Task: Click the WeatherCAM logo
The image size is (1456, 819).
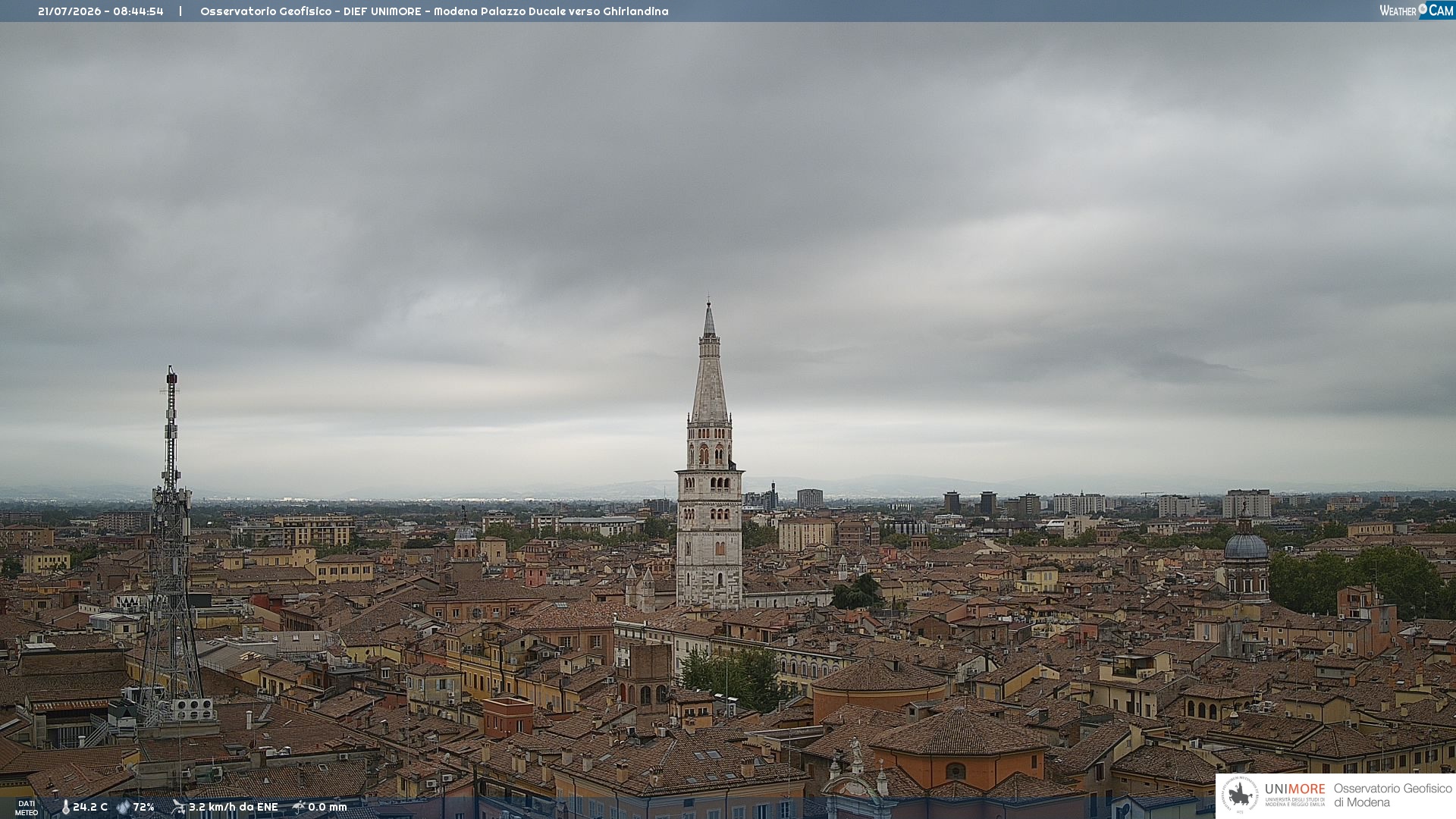Action: pyautogui.click(x=1417, y=11)
